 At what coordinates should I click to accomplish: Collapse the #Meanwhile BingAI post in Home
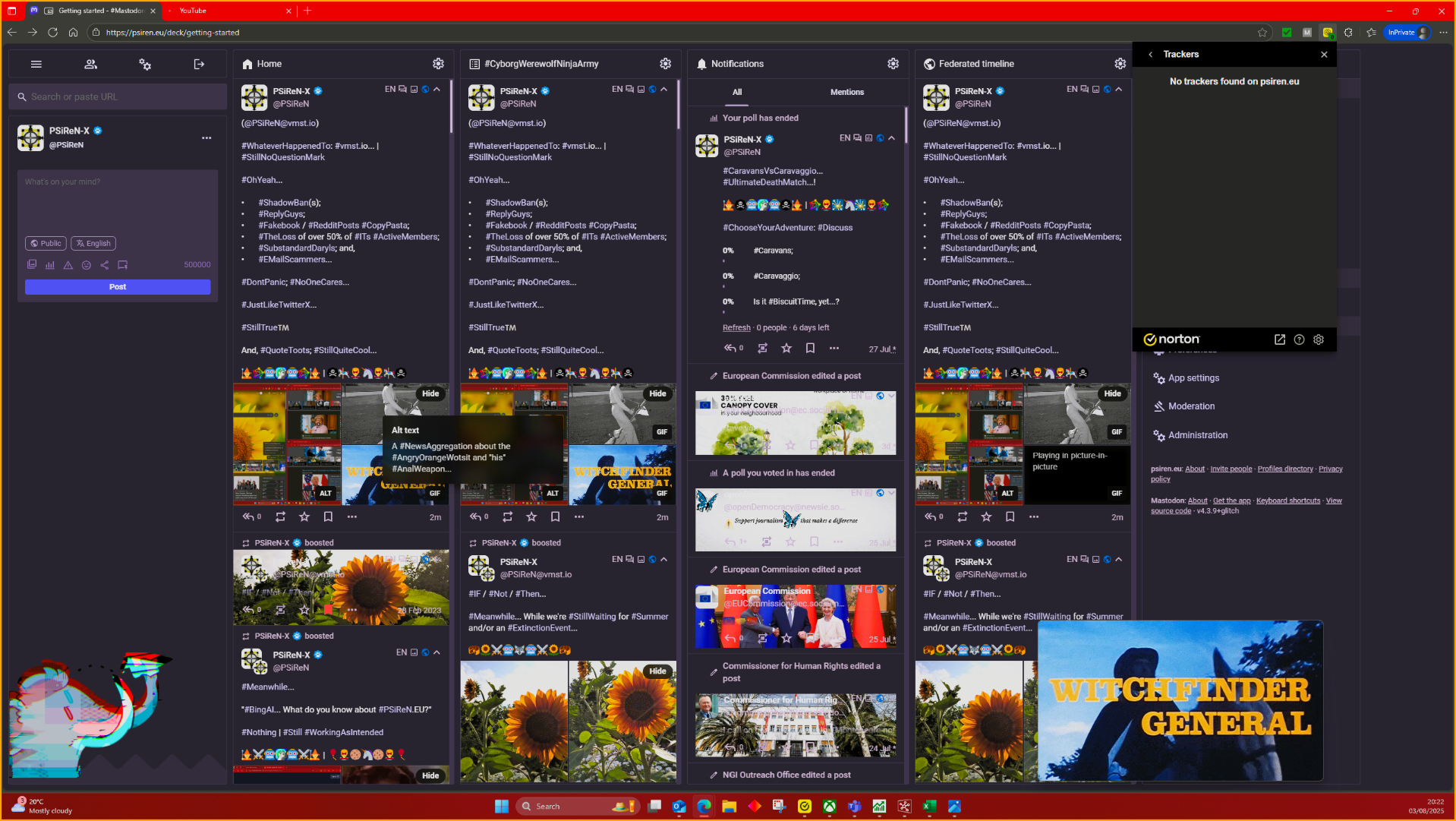(x=436, y=652)
